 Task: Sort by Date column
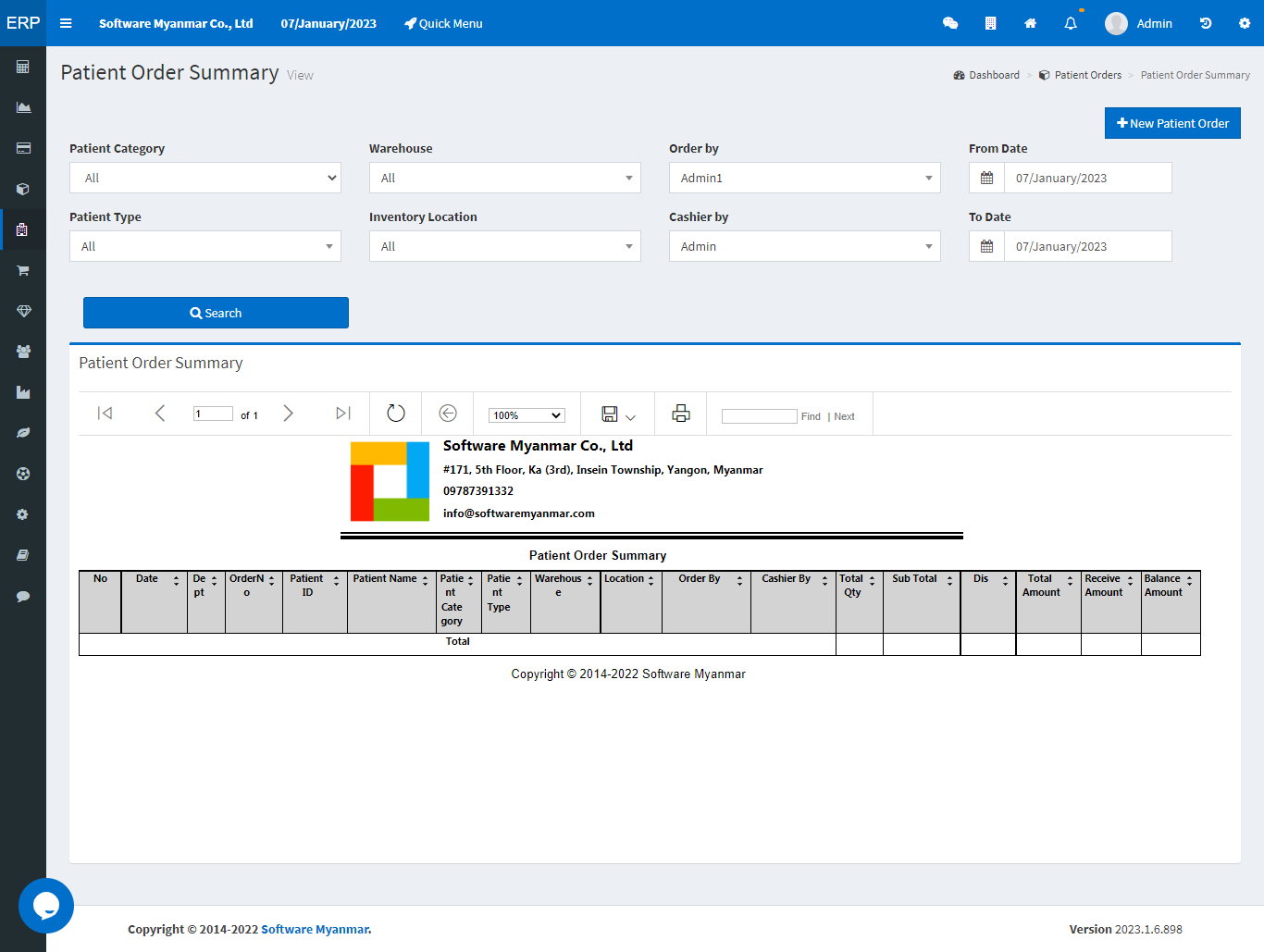[176, 581]
